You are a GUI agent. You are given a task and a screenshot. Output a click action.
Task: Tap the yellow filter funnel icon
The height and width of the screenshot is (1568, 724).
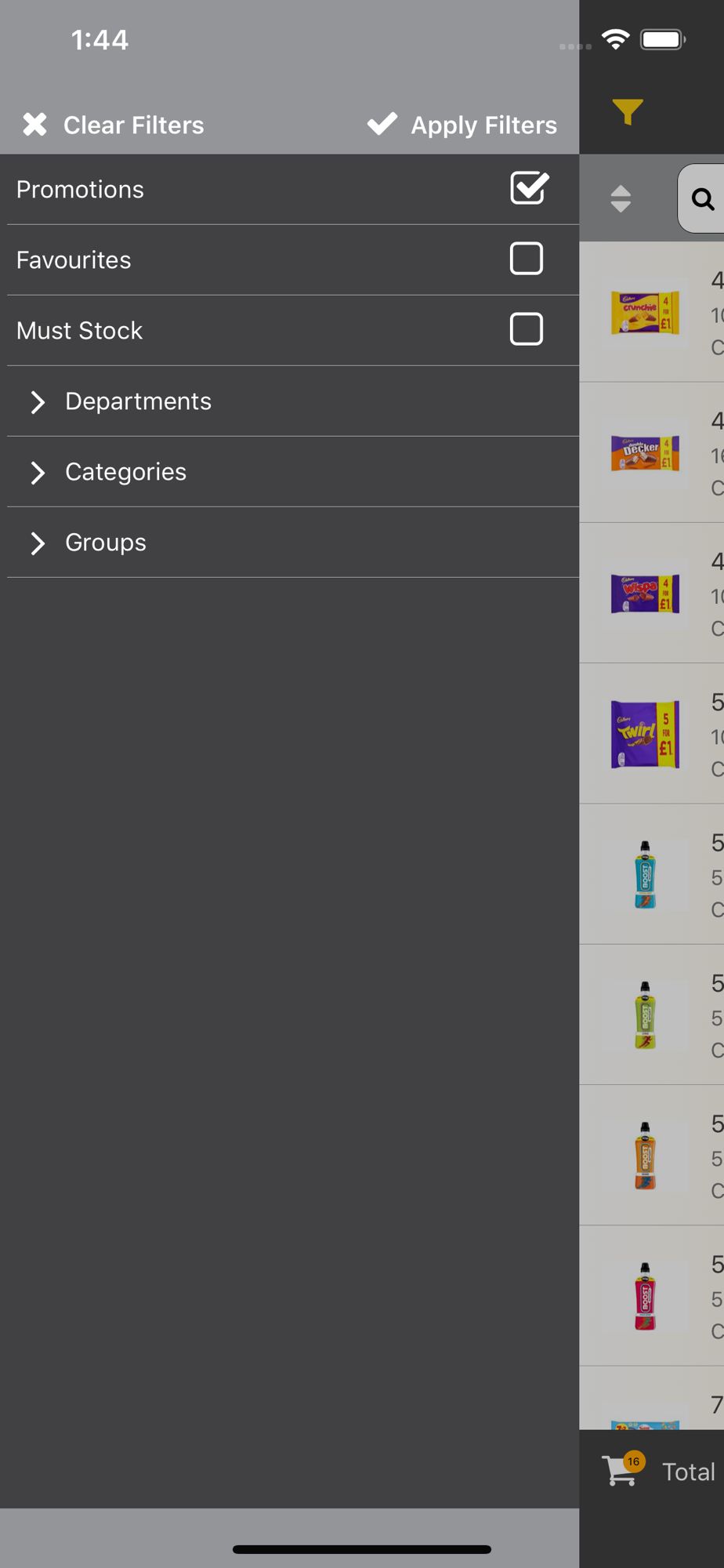pyautogui.click(x=628, y=112)
